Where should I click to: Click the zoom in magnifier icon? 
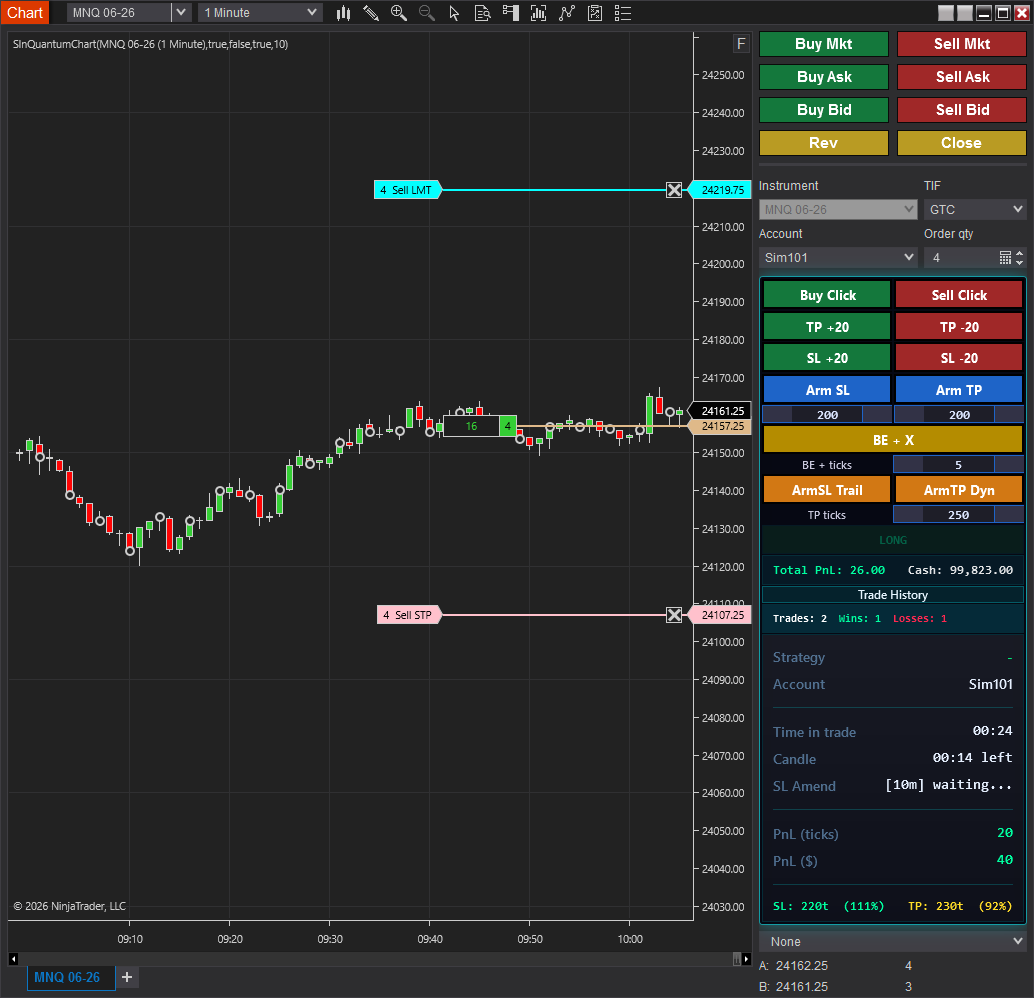399,13
